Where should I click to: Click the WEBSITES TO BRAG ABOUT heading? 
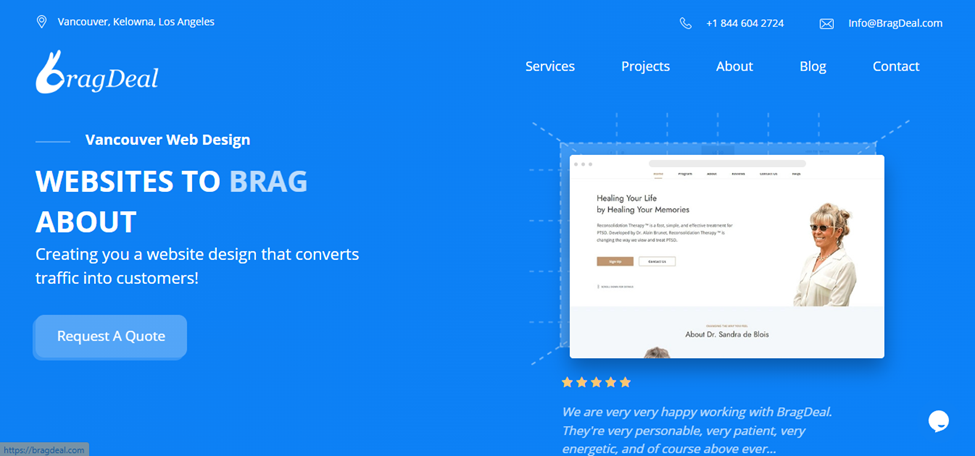[x=172, y=201]
